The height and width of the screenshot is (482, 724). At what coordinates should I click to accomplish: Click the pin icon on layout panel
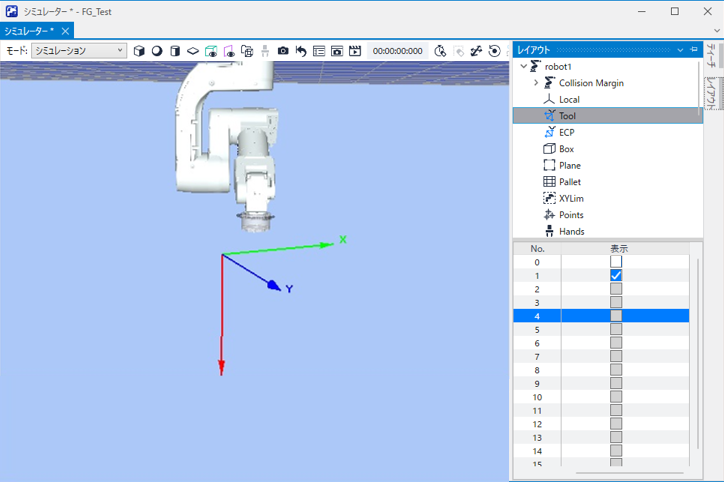point(694,49)
